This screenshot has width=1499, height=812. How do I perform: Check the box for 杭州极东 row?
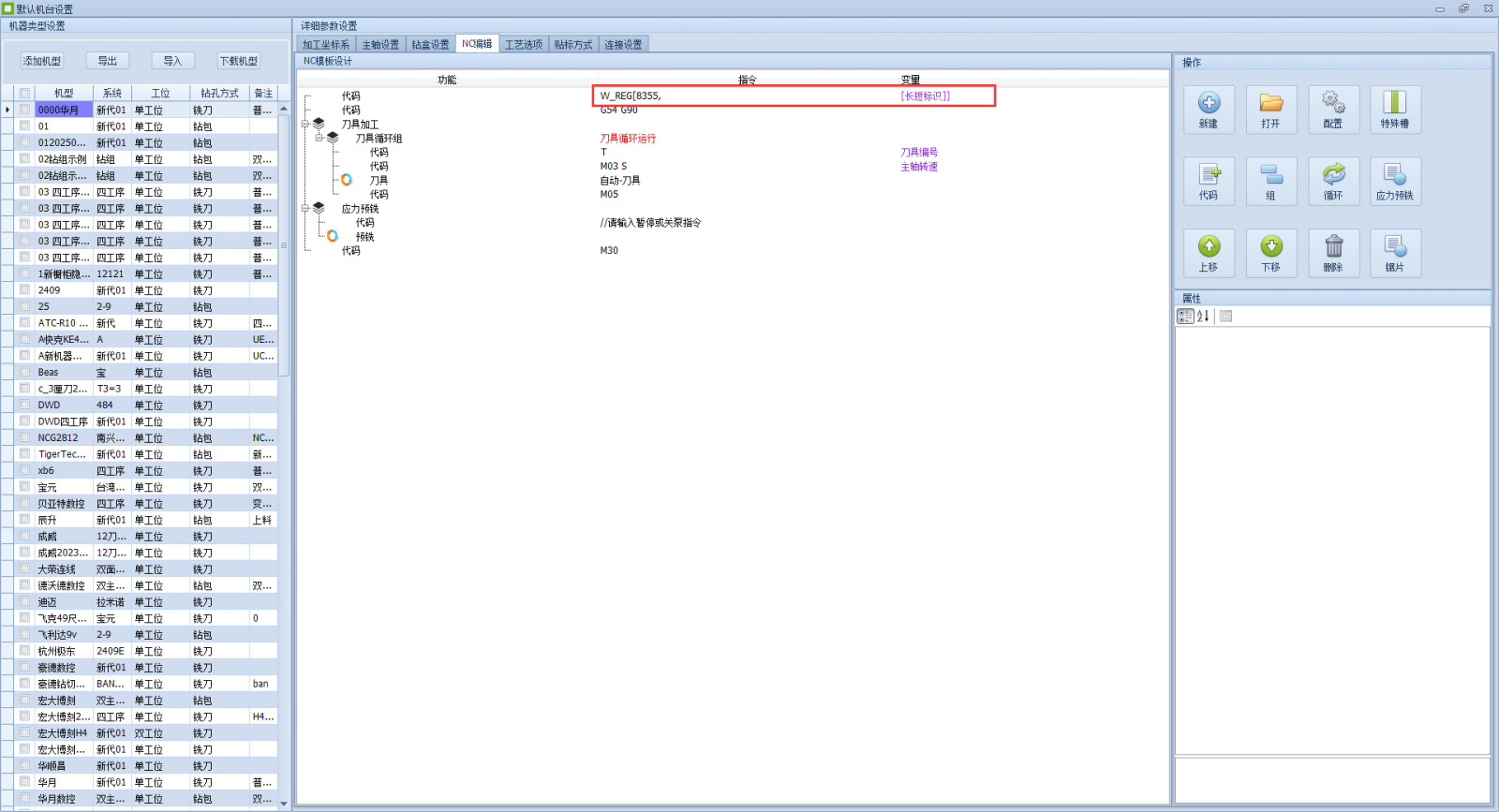click(x=24, y=651)
